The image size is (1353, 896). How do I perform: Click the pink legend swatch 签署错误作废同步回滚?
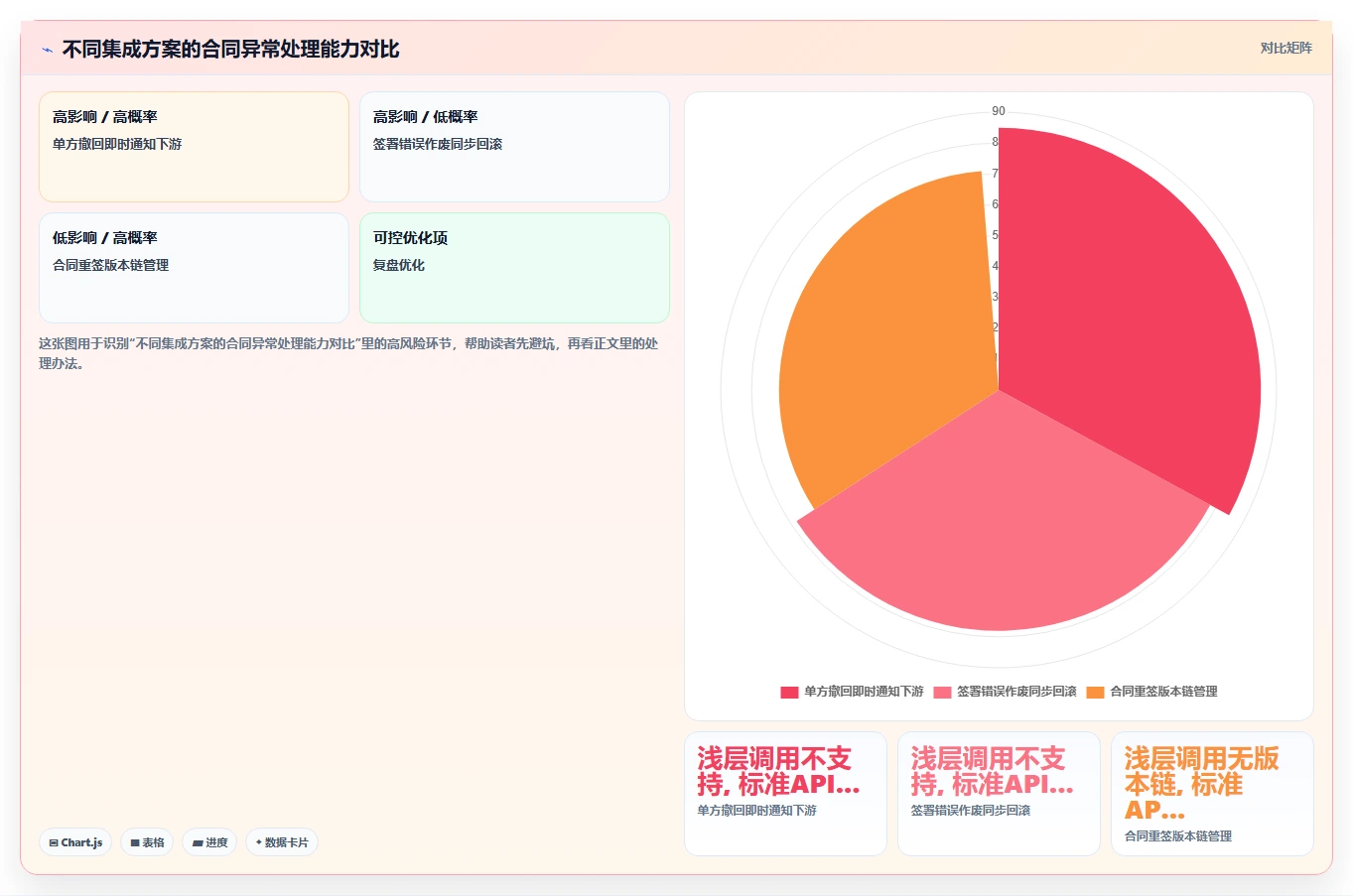point(942,692)
